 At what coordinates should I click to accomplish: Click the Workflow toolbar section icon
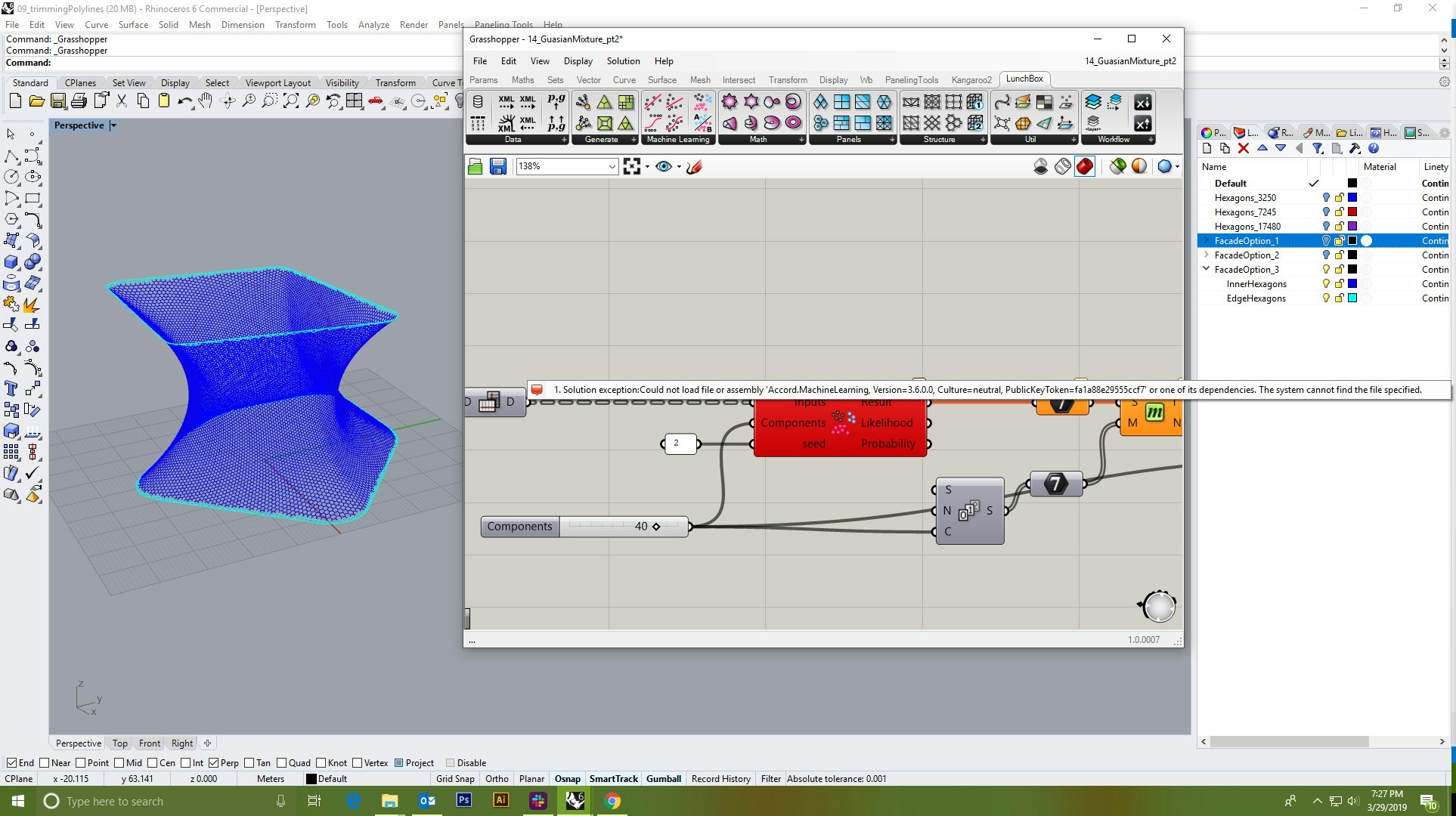[1111, 139]
